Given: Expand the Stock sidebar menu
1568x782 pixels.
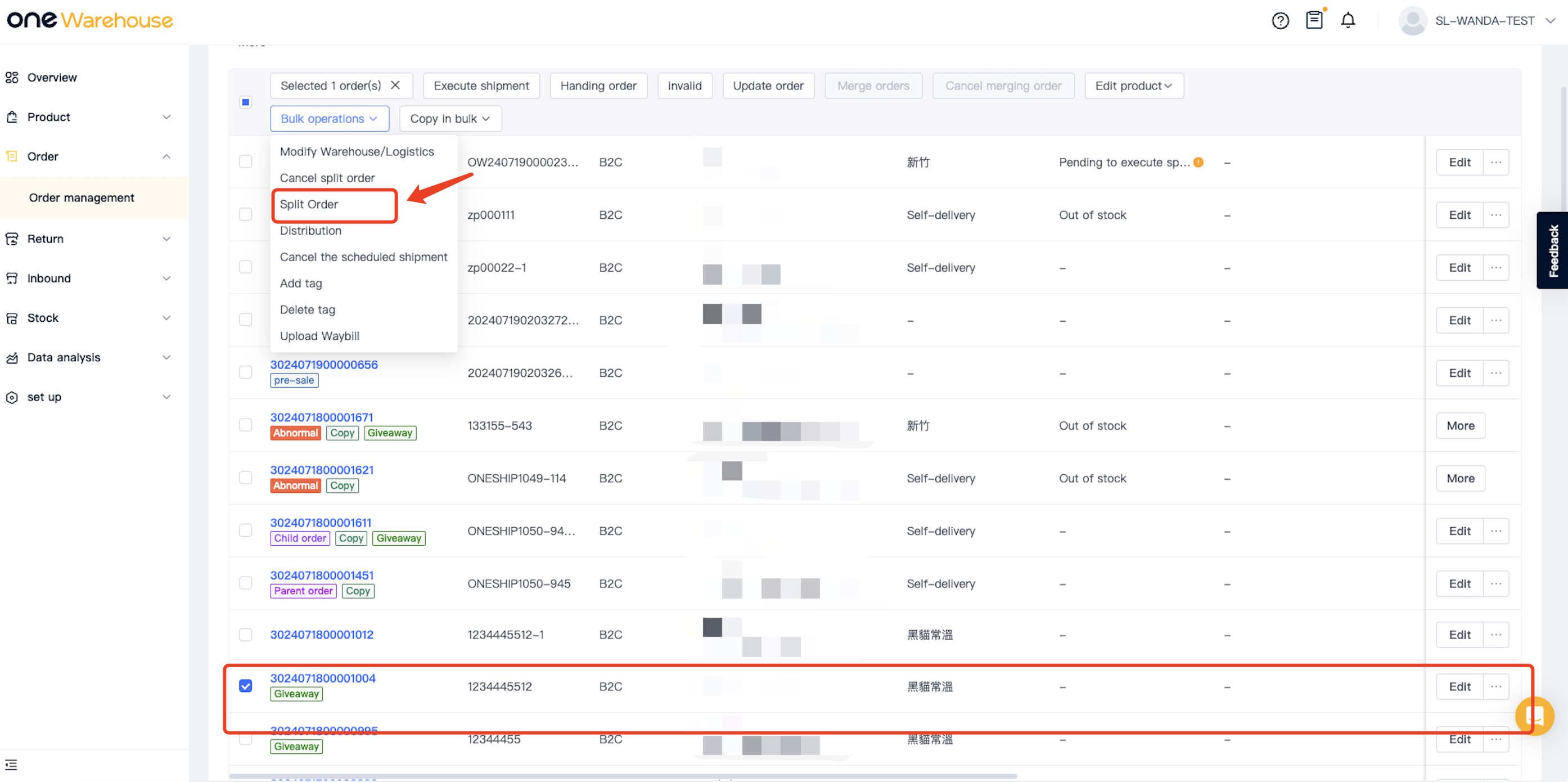Looking at the screenshot, I should tap(166, 318).
